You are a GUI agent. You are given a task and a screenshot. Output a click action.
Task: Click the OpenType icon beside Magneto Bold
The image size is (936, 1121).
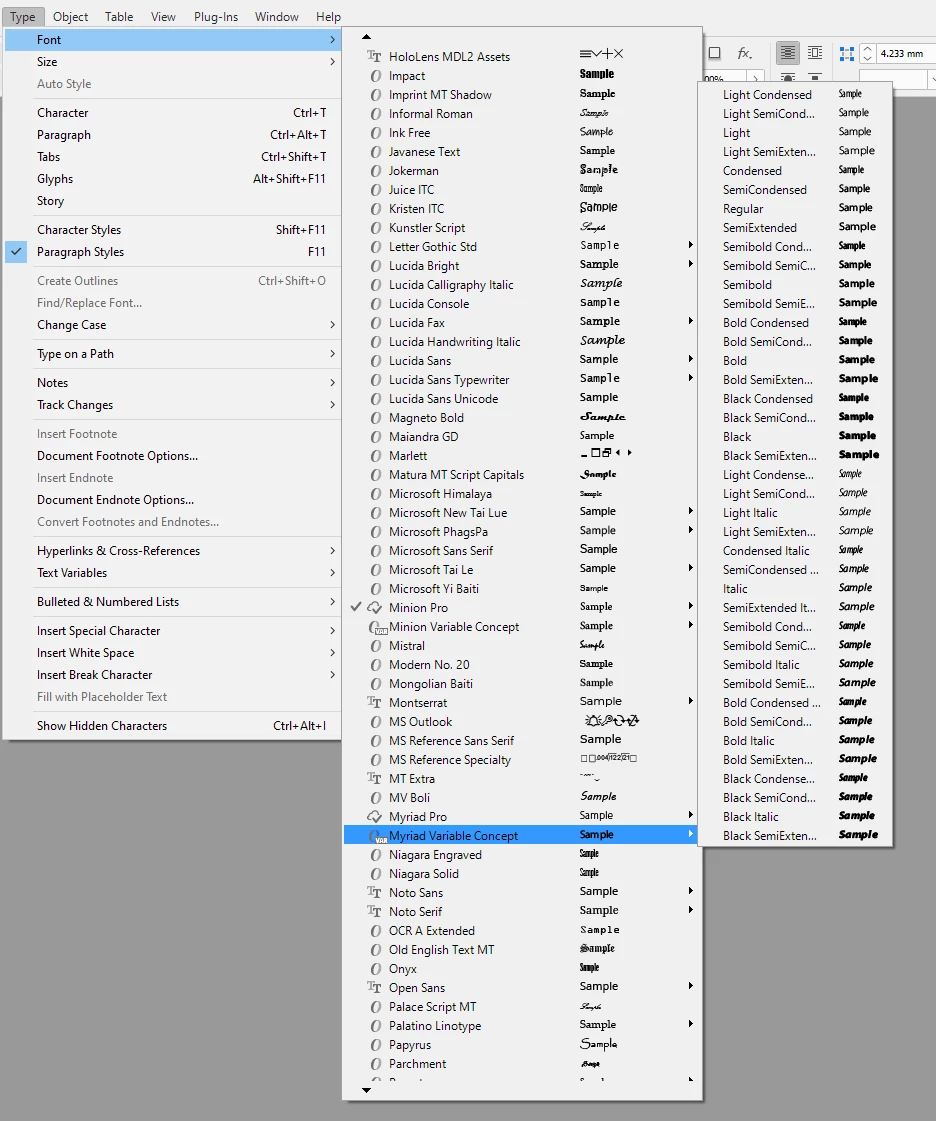click(375, 418)
